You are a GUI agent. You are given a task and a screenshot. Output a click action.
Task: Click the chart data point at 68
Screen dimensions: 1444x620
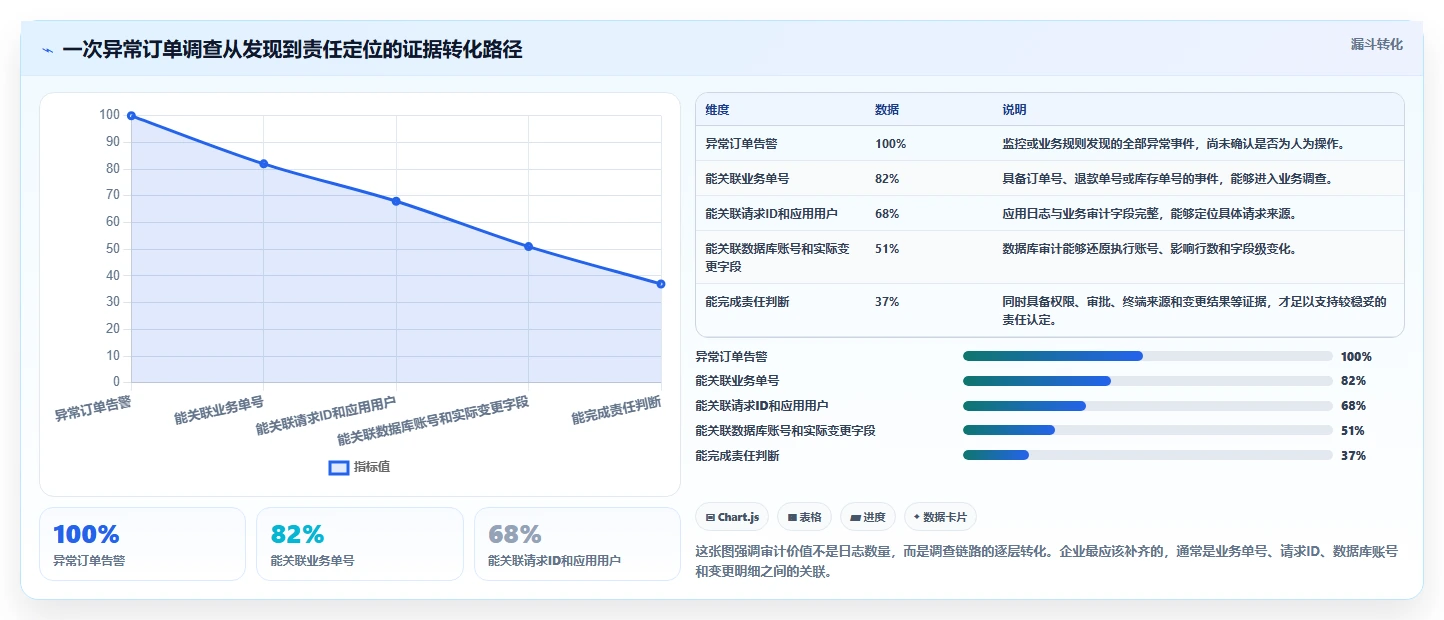click(x=396, y=201)
